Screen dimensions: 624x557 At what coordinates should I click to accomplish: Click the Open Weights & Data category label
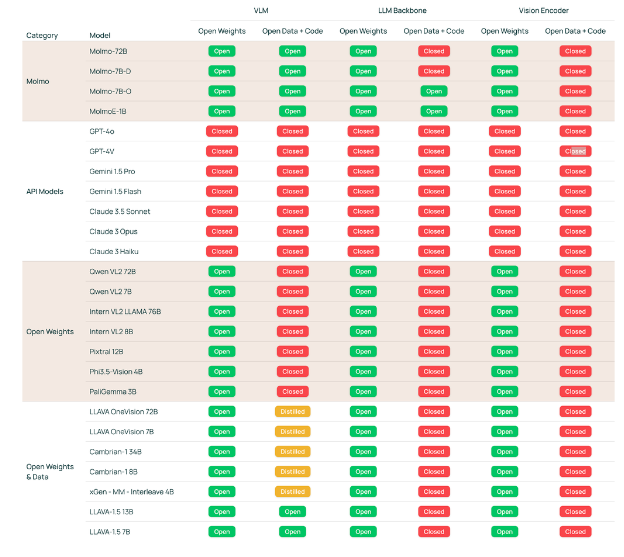pyautogui.click(x=50, y=471)
